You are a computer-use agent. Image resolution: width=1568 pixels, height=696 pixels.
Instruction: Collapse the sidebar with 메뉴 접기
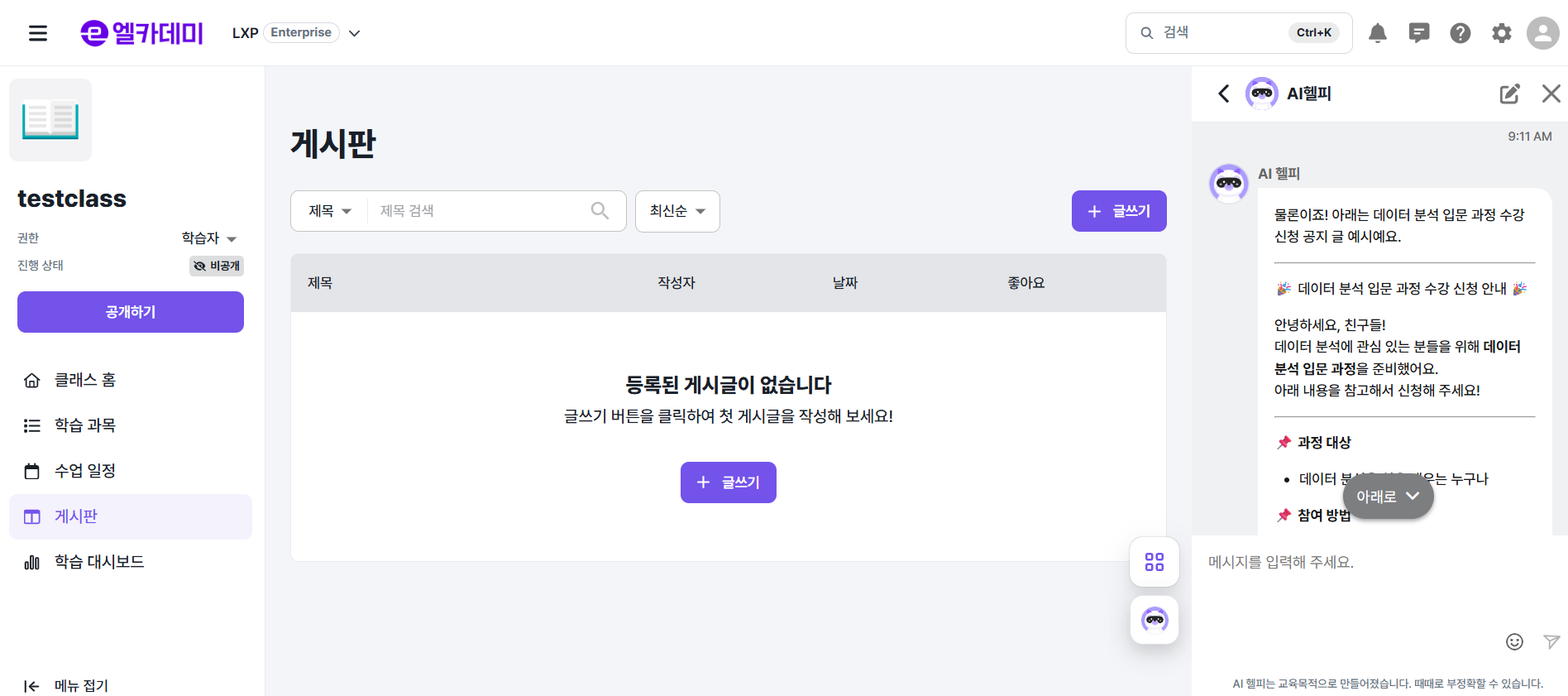point(66,685)
